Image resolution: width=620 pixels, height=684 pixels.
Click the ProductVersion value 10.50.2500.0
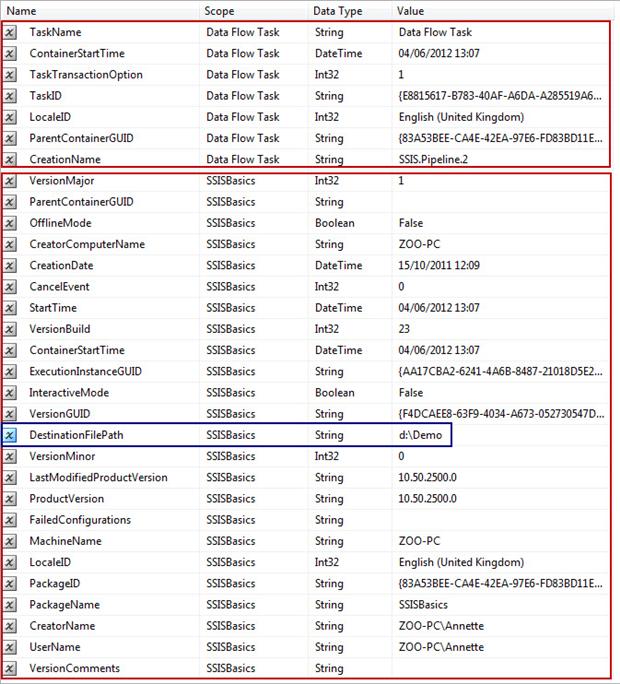click(428, 499)
